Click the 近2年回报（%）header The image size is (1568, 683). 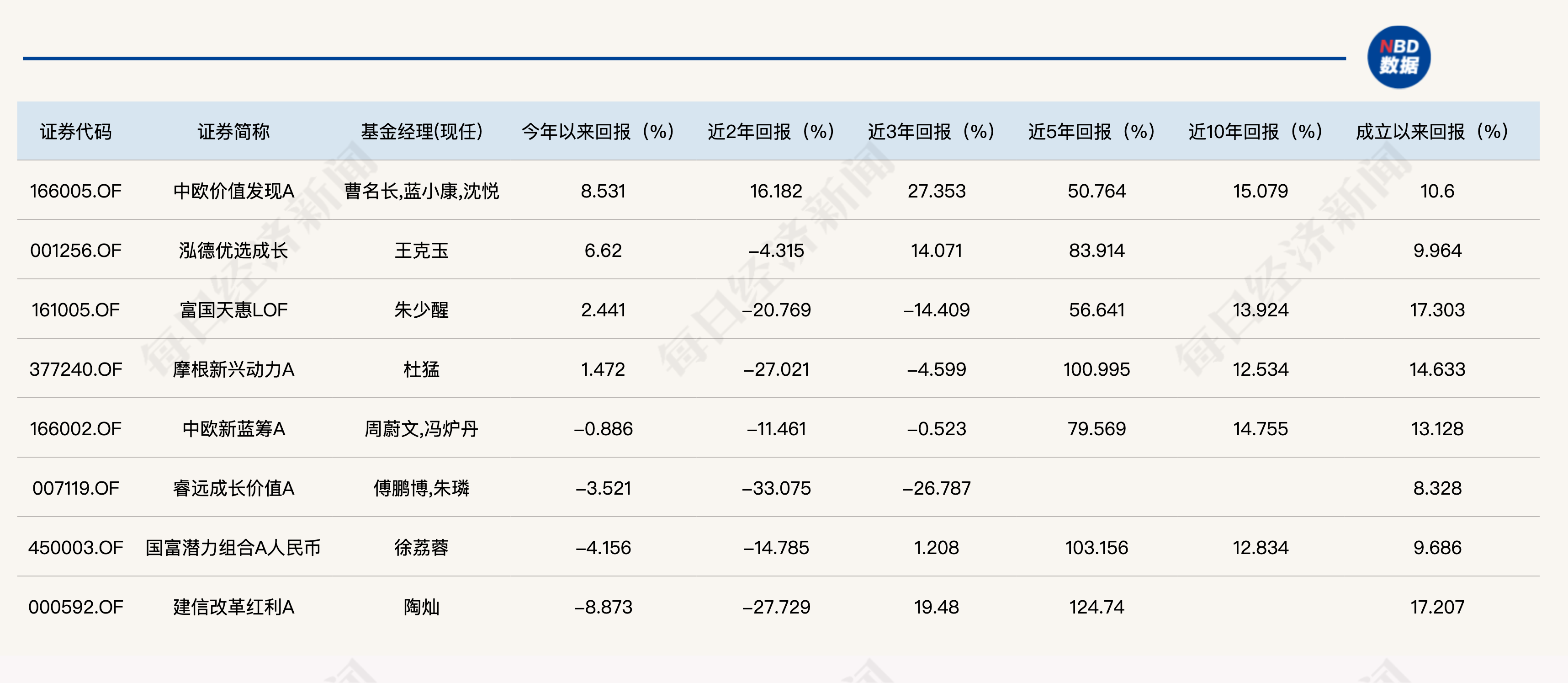click(771, 132)
